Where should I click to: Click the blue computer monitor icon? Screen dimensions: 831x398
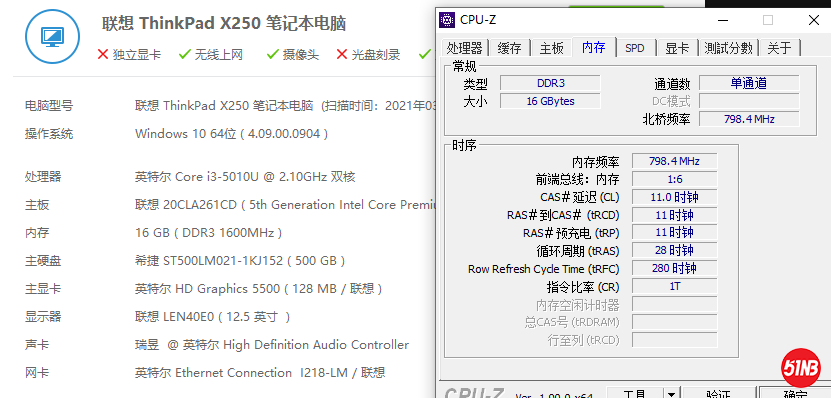[52, 36]
